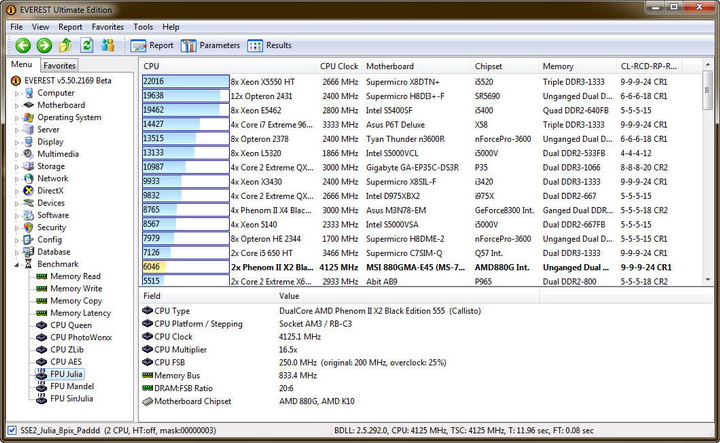Select the CPU AES benchmark

click(66, 362)
